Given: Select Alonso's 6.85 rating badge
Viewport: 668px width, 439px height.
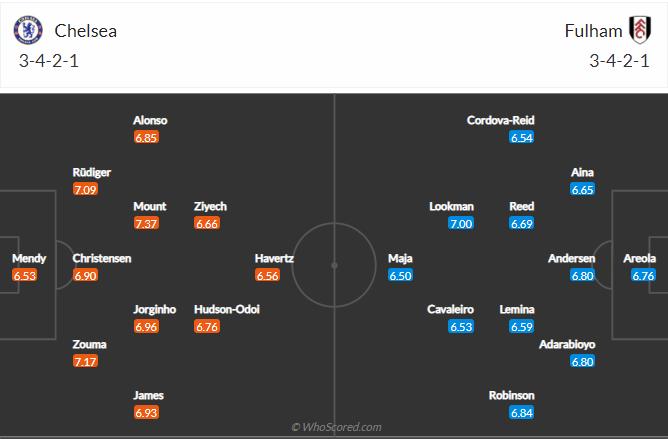Looking at the screenshot, I should tap(146, 137).
